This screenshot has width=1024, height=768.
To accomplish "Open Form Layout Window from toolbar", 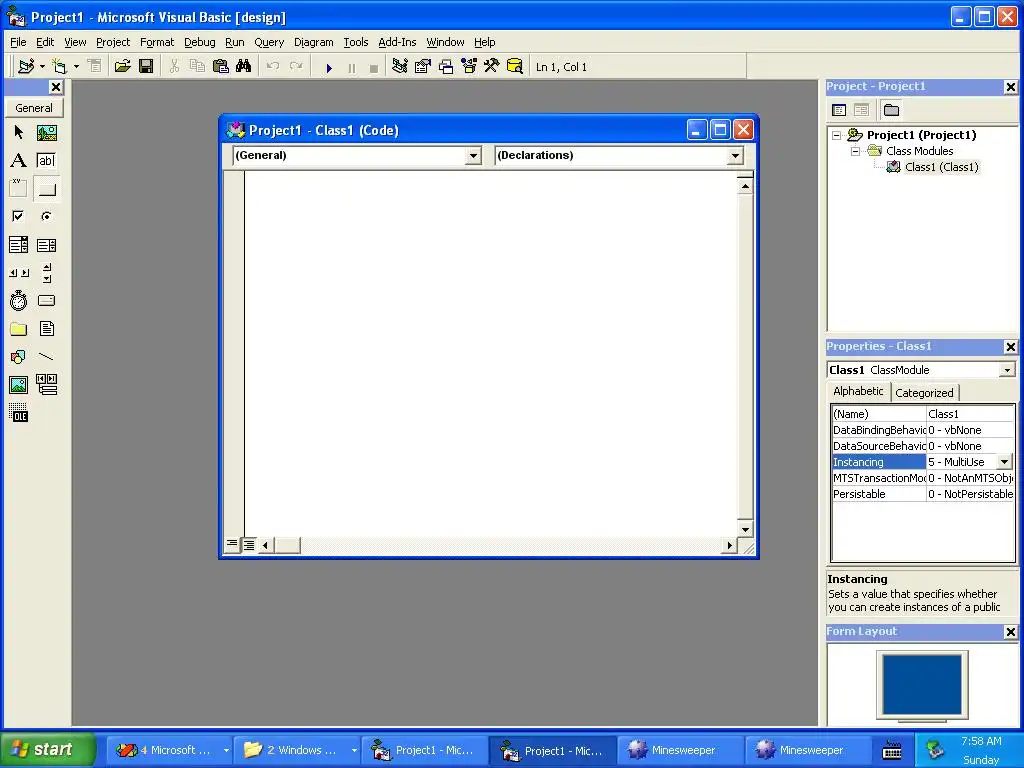I will point(446,67).
